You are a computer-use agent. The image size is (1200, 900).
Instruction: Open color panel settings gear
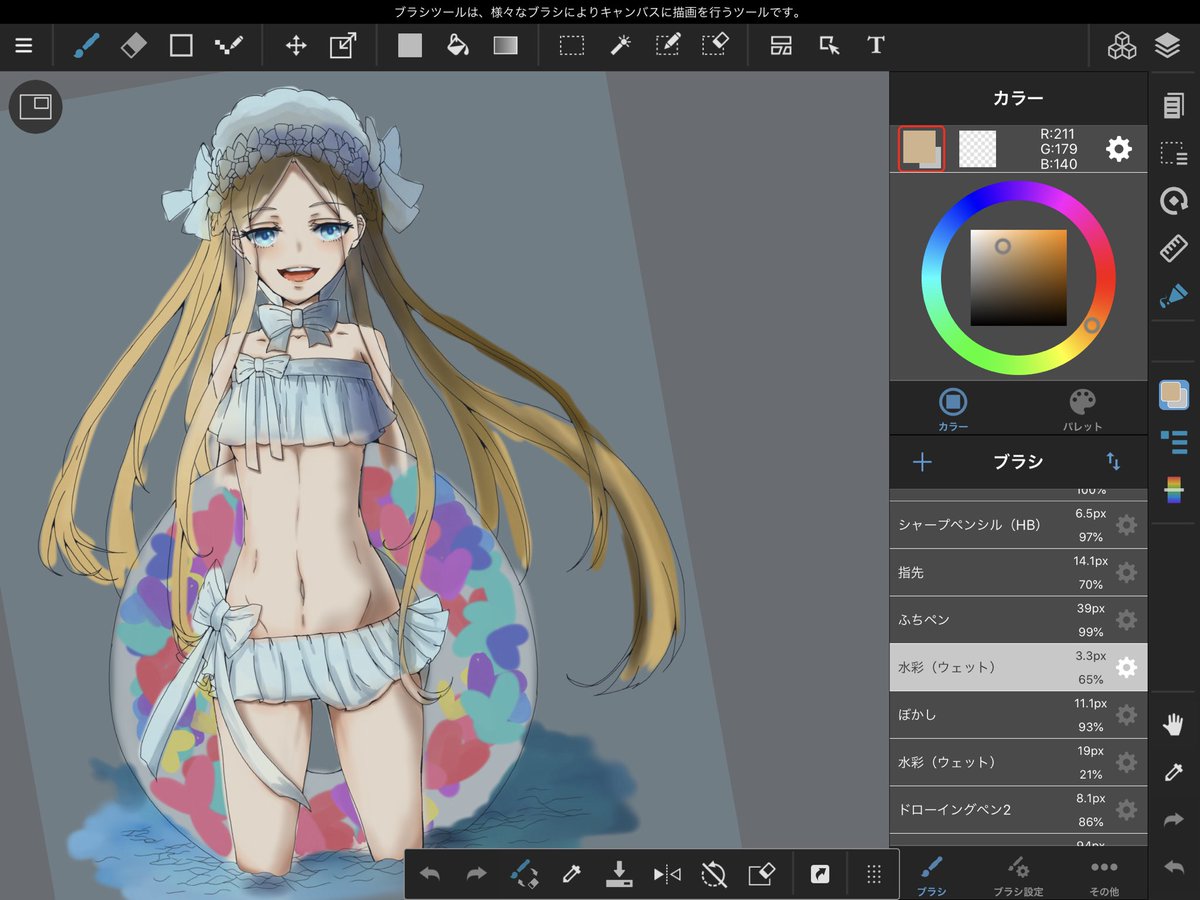pos(1119,150)
